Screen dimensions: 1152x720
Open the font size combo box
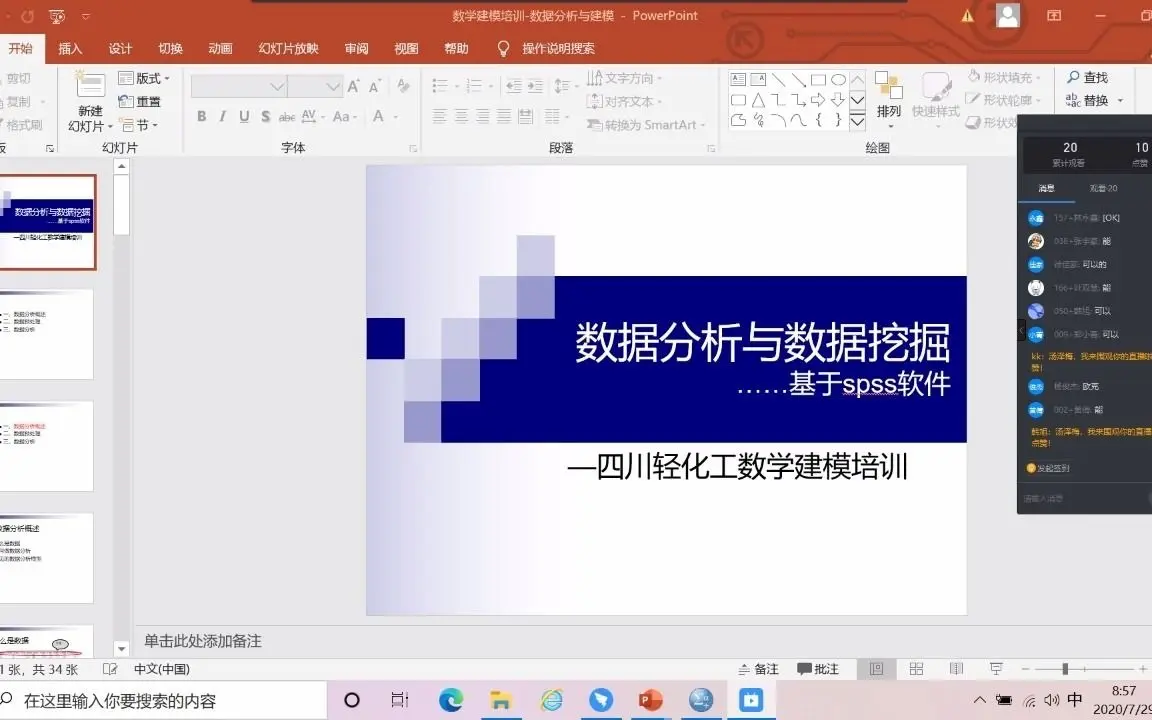coord(314,87)
